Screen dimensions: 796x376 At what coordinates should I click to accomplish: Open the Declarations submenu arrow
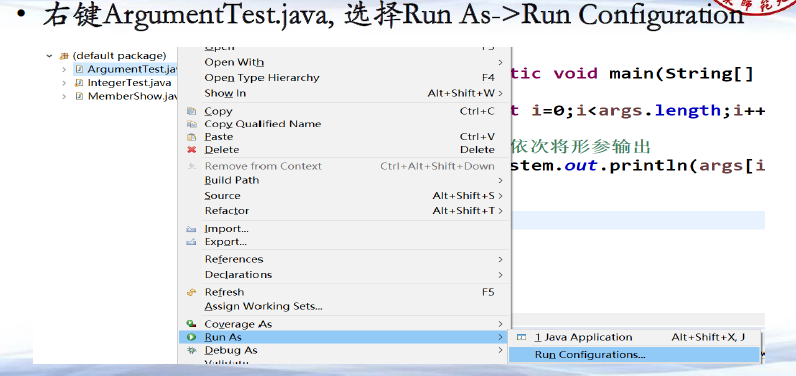click(x=500, y=275)
